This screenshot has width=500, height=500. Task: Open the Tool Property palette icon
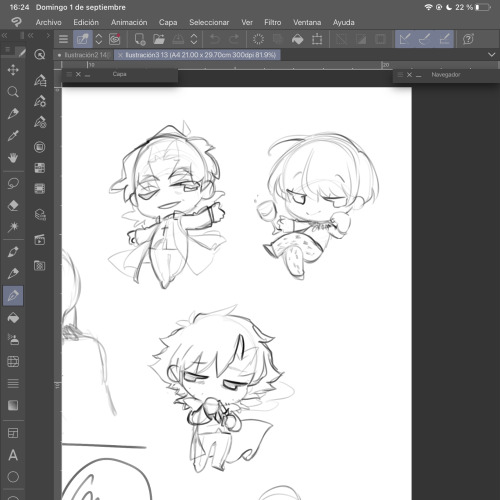pos(40,101)
